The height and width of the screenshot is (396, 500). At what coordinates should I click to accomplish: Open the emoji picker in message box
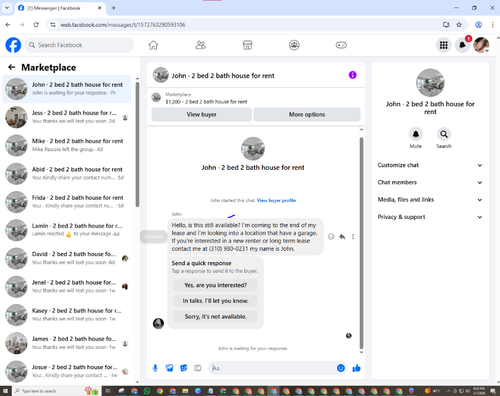[341, 368]
